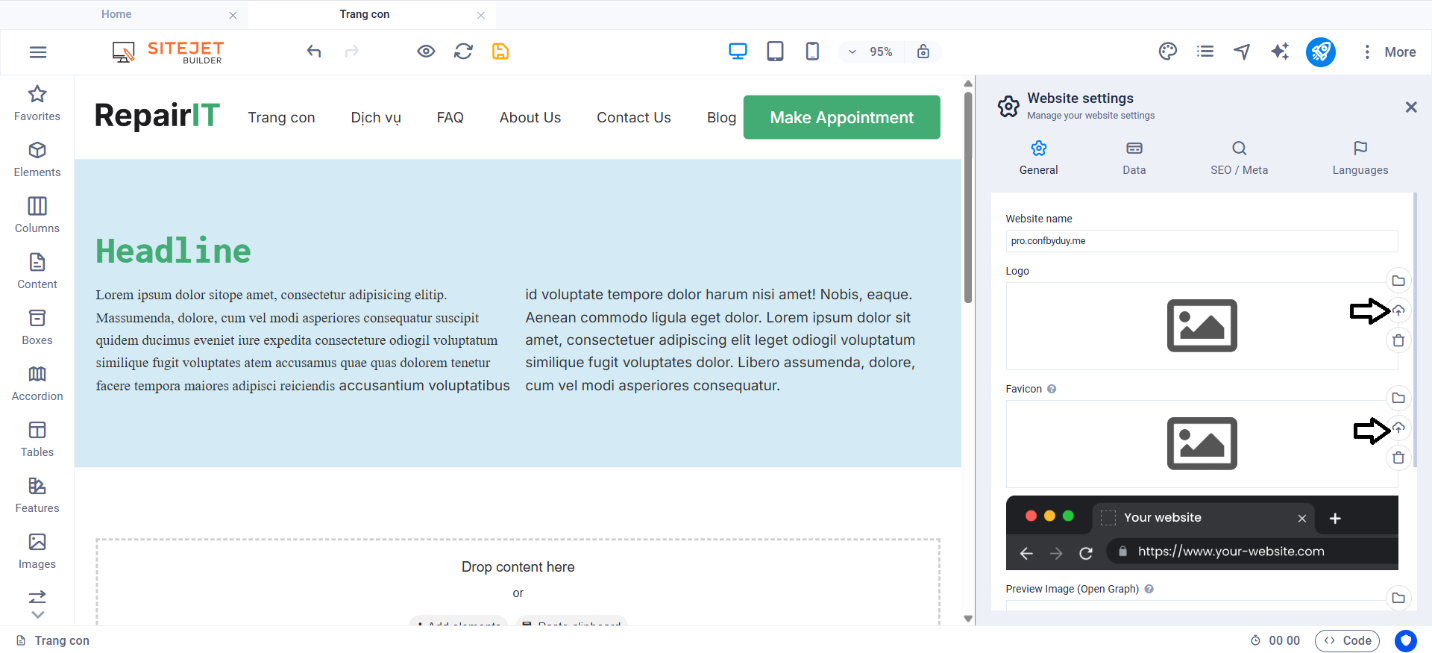1432x653 pixels.
Task: Open the design palette icon
Action: tap(1167, 52)
